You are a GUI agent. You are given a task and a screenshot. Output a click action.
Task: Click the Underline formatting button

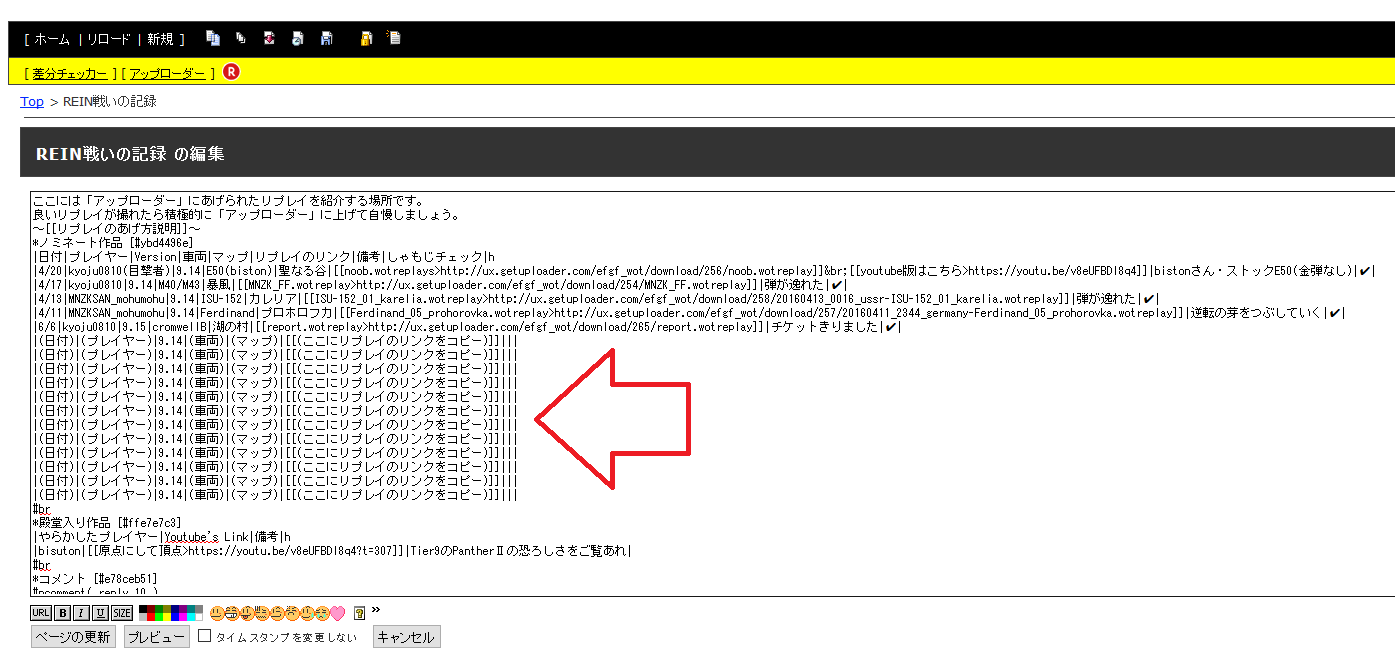point(100,613)
